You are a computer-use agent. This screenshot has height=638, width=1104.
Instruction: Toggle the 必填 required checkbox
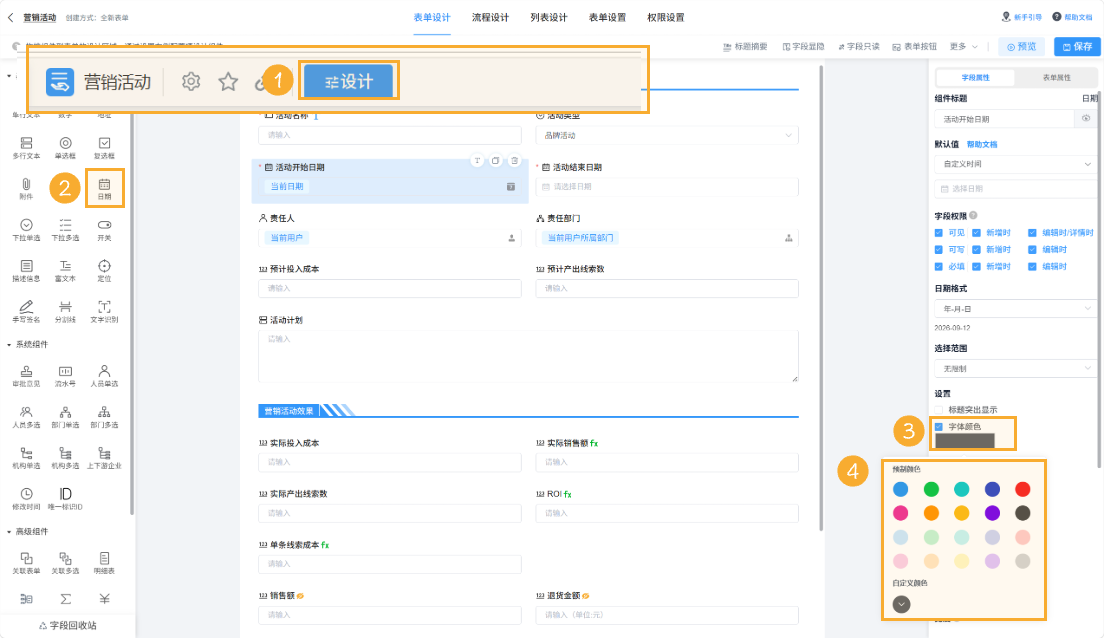click(939, 266)
